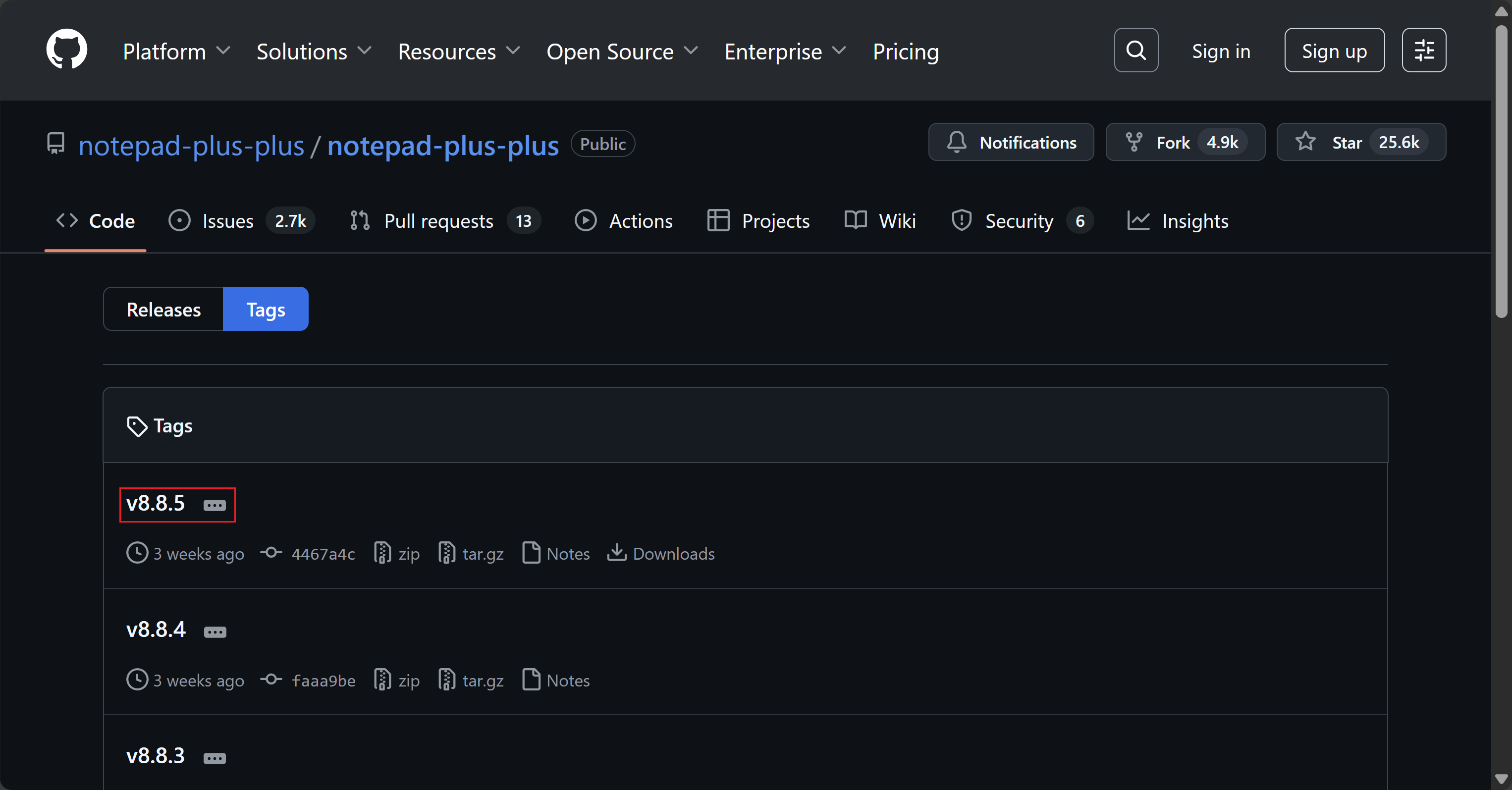1512x790 pixels.
Task: Click the Security count badge 6
Action: (1080, 221)
